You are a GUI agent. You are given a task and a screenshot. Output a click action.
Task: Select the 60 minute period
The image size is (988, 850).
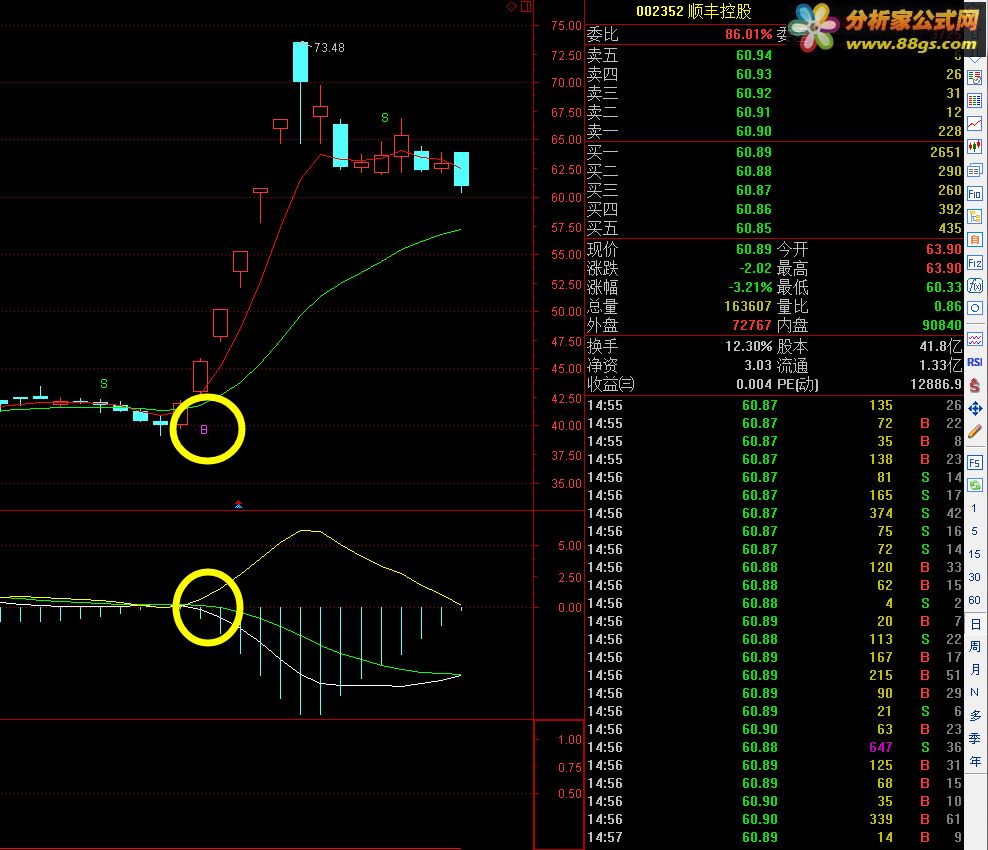974,600
